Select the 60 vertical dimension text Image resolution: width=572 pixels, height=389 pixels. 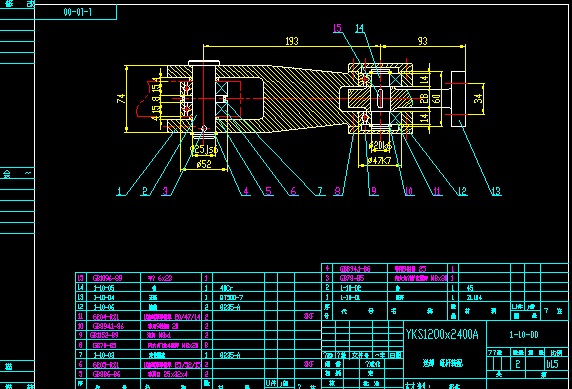click(x=436, y=99)
